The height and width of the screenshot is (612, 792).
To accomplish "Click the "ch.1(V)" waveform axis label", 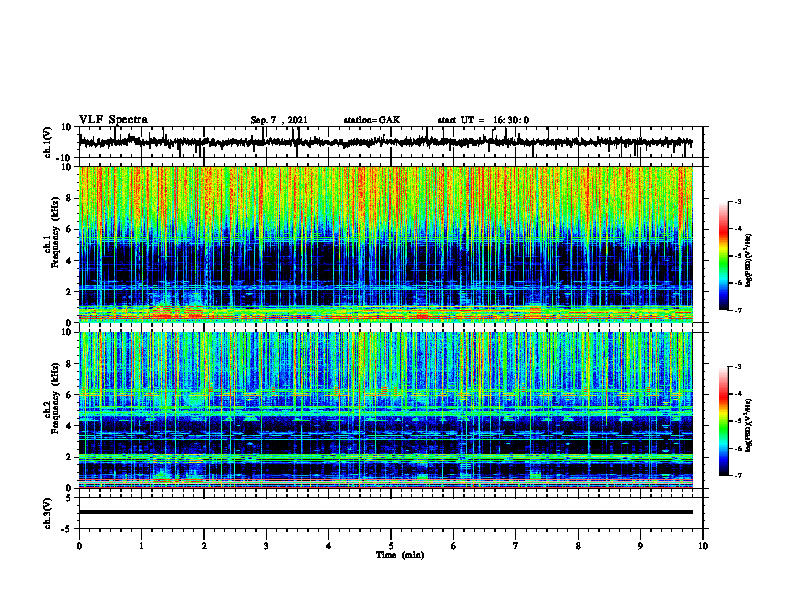I will pos(48,142).
